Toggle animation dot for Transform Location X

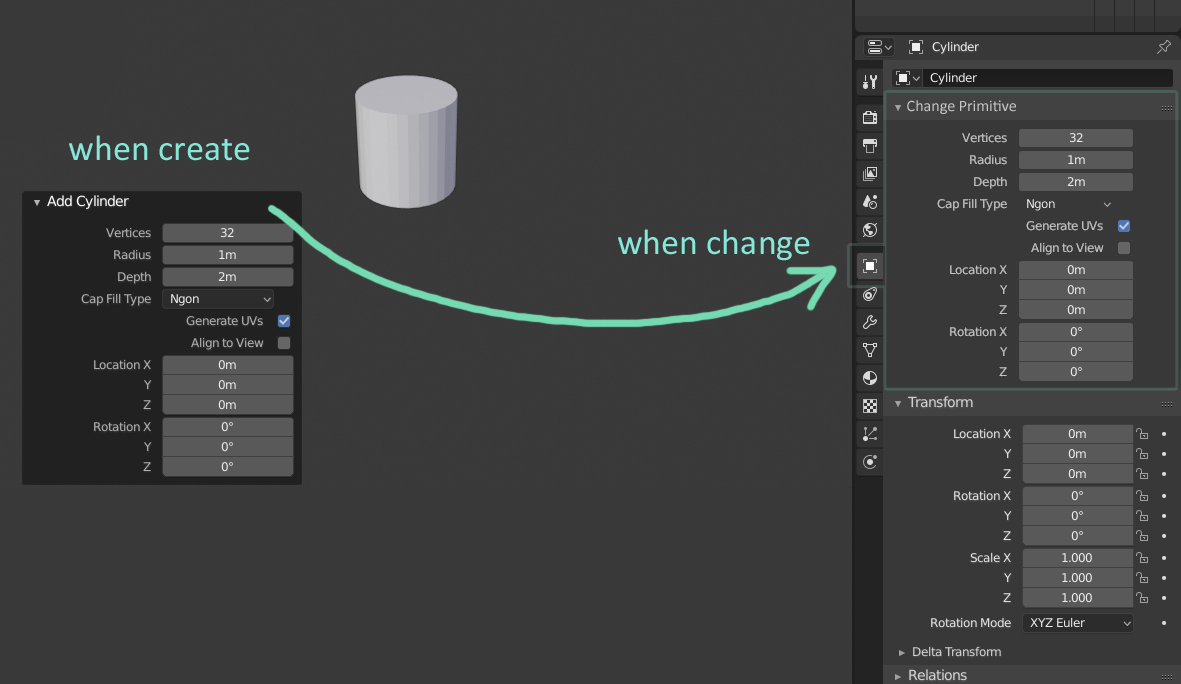point(1164,434)
